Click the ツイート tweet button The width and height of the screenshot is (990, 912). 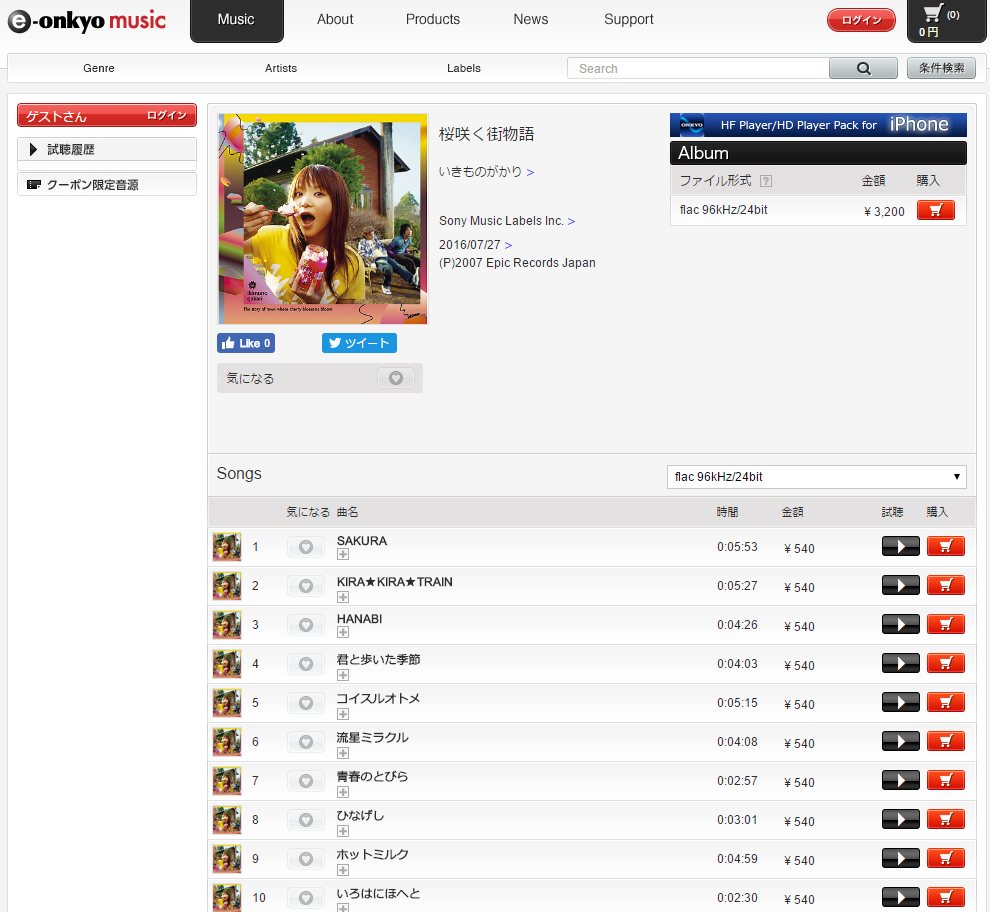click(359, 343)
